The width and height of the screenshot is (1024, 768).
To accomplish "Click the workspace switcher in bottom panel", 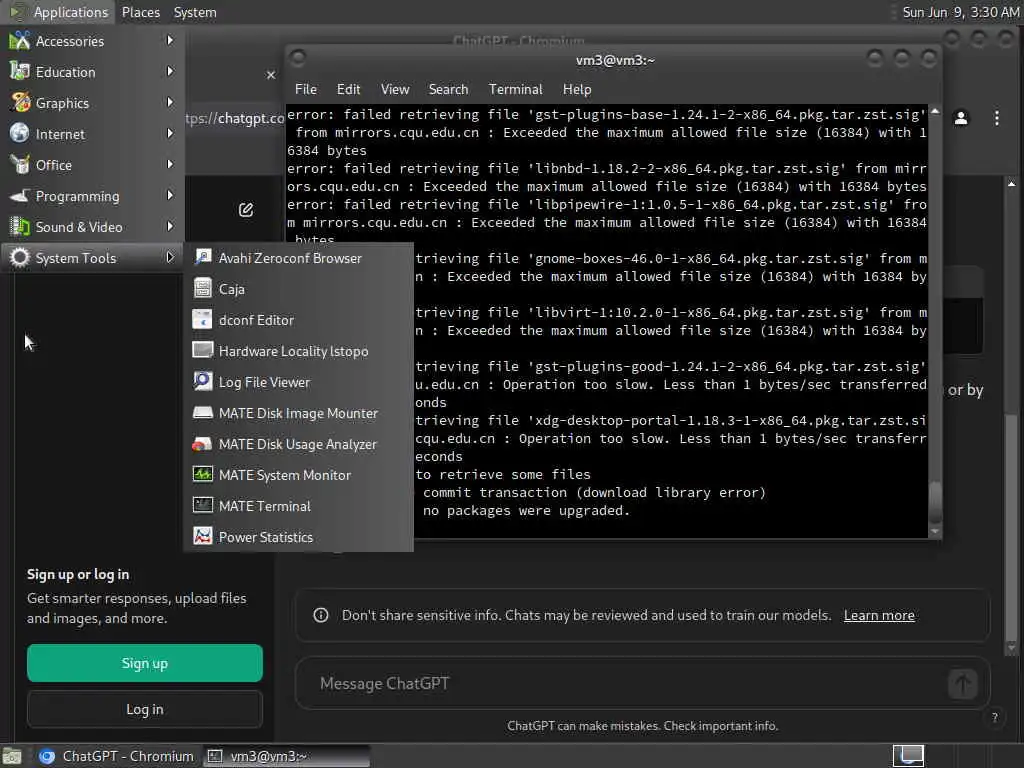I will pos(908,756).
